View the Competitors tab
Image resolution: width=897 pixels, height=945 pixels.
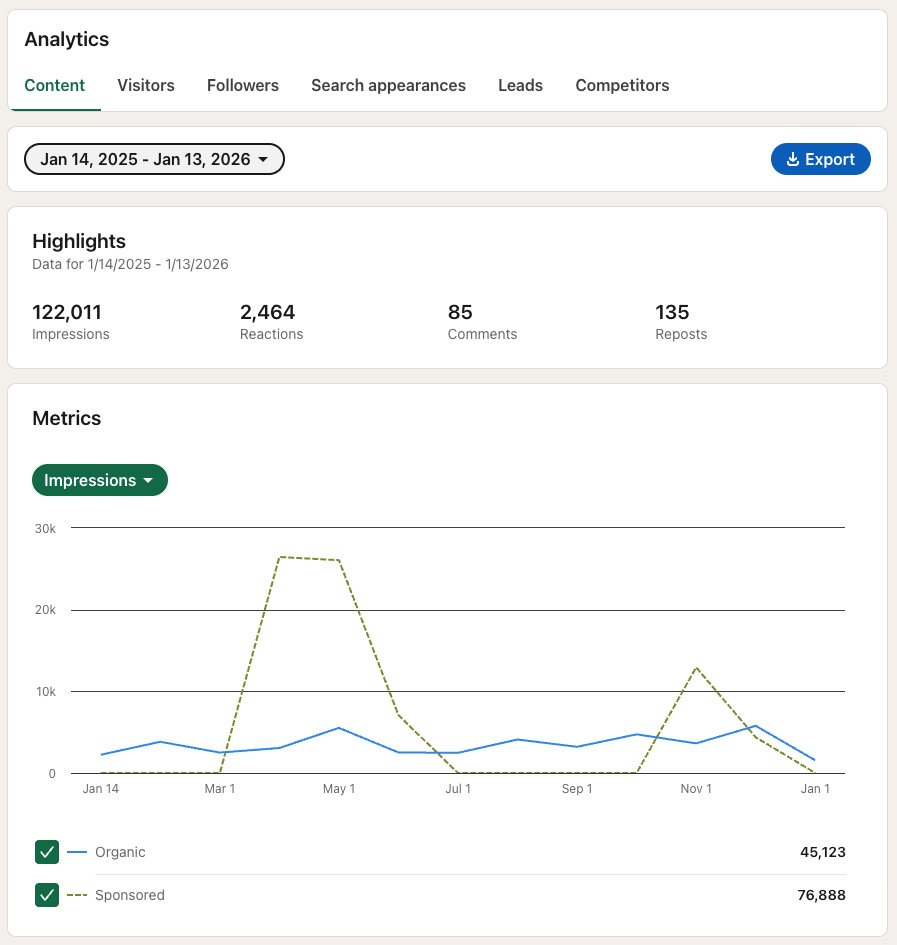click(622, 86)
